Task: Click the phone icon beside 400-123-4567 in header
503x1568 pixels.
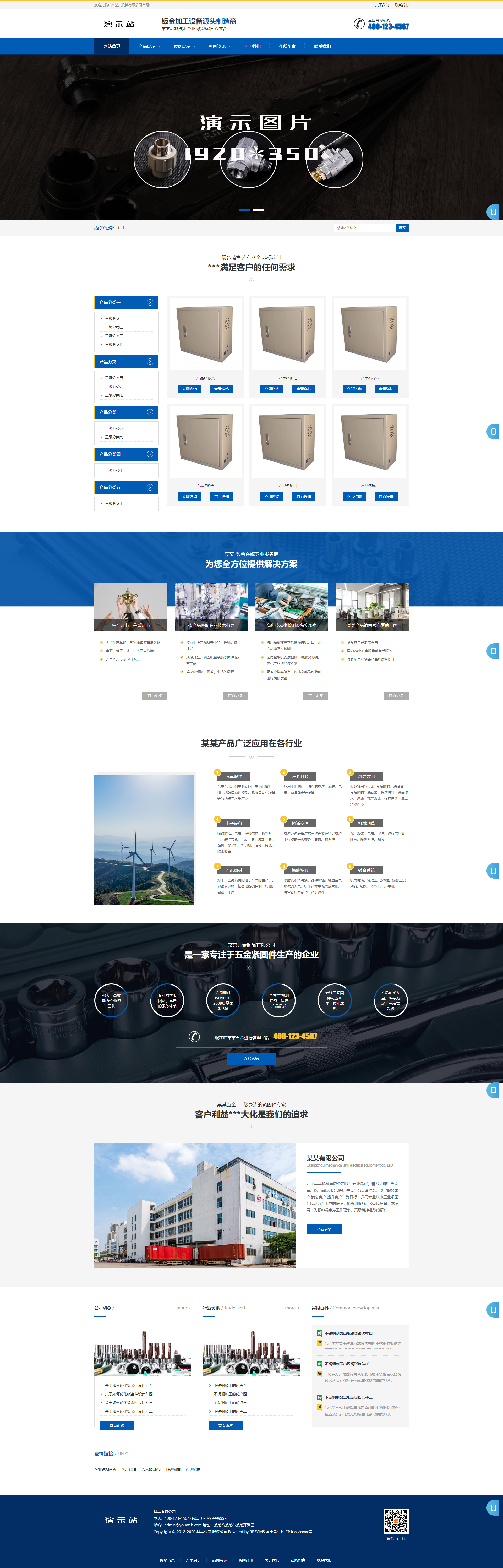Action: pyautogui.click(x=359, y=24)
